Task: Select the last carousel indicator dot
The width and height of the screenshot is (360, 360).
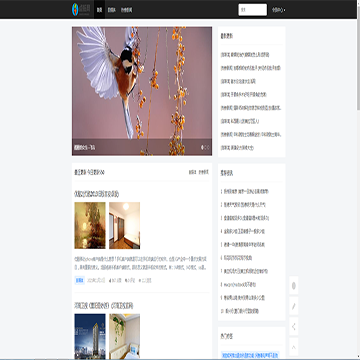Action: point(209,147)
